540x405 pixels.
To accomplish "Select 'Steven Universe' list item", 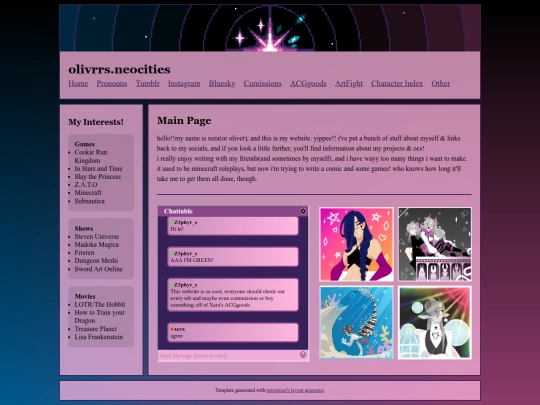I will point(97,237).
